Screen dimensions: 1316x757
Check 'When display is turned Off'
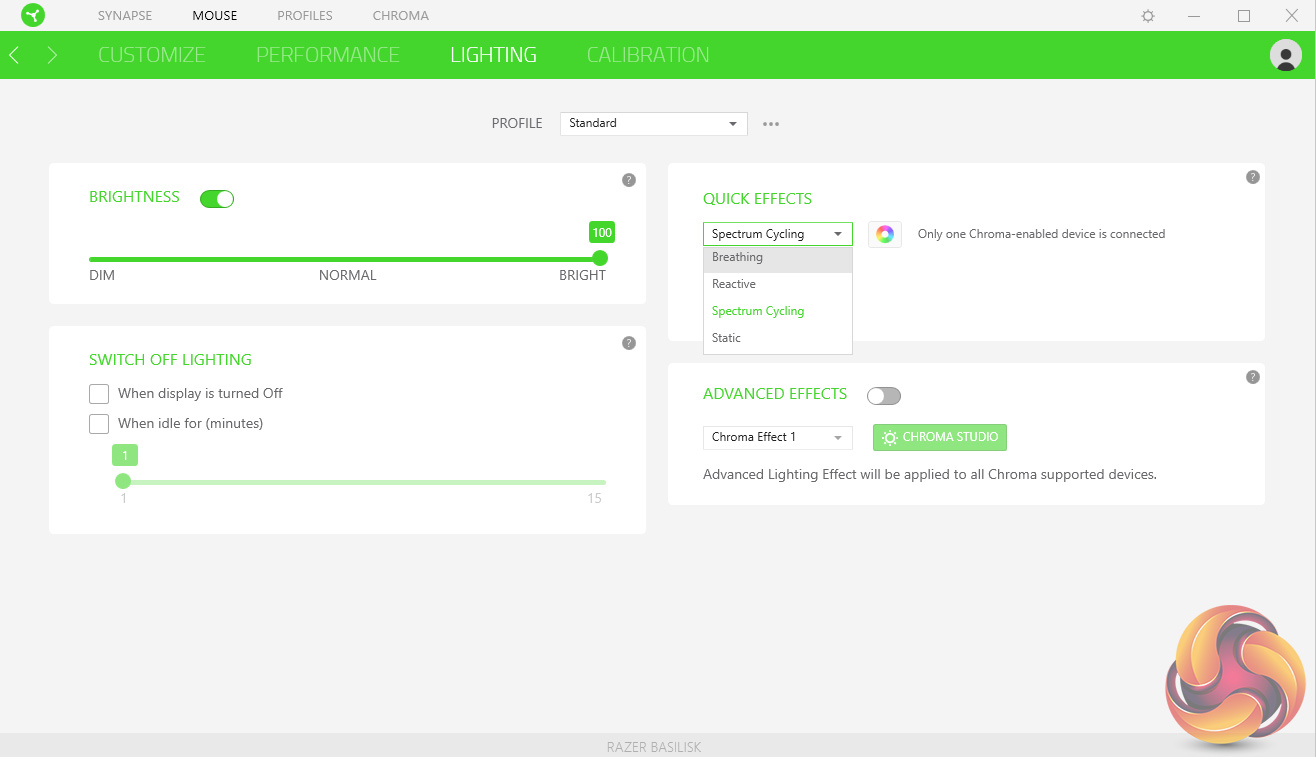coord(99,394)
